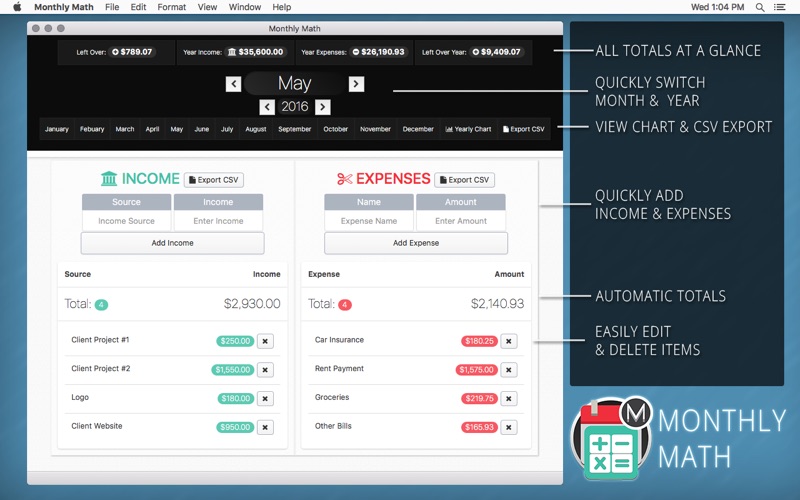The height and width of the screenshot is (500, 800).
Task: Focus the Income Source input field
Action: [x=127, y=221]
